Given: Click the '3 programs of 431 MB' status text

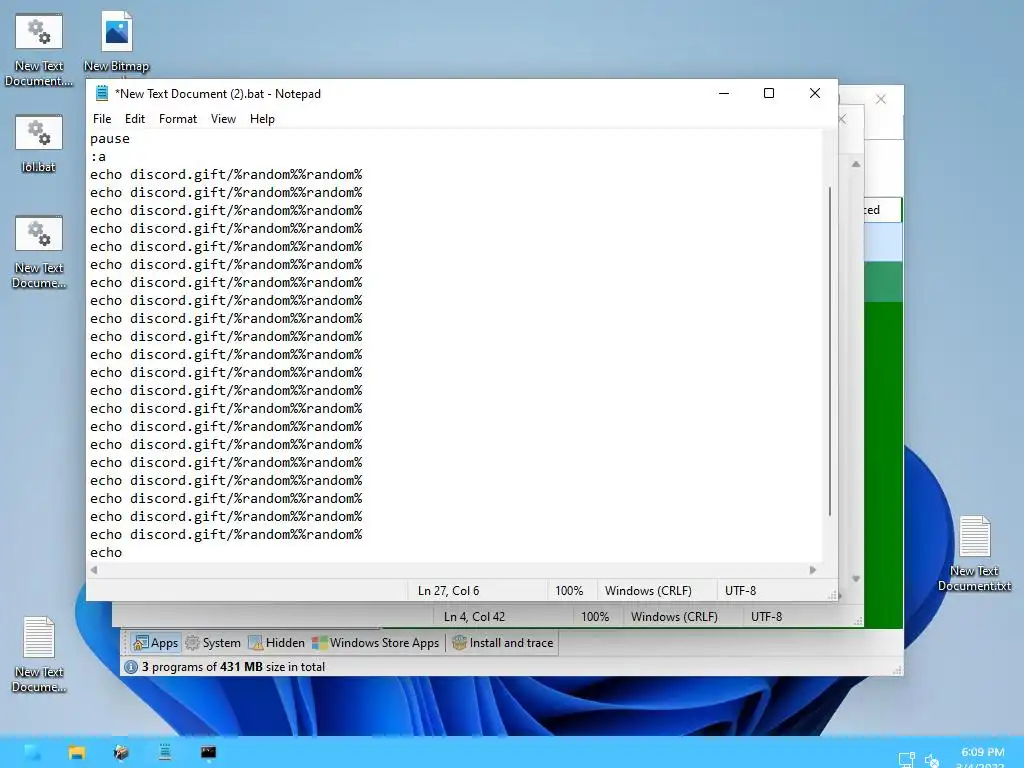Looking at the screenshot, I should tap(233, 667).
